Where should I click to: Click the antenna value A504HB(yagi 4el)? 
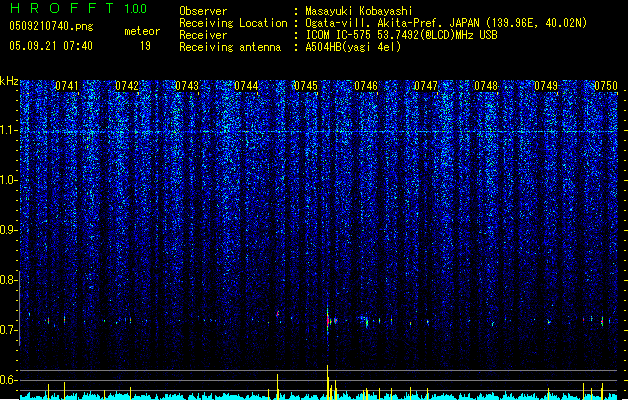tap(353, 47)
